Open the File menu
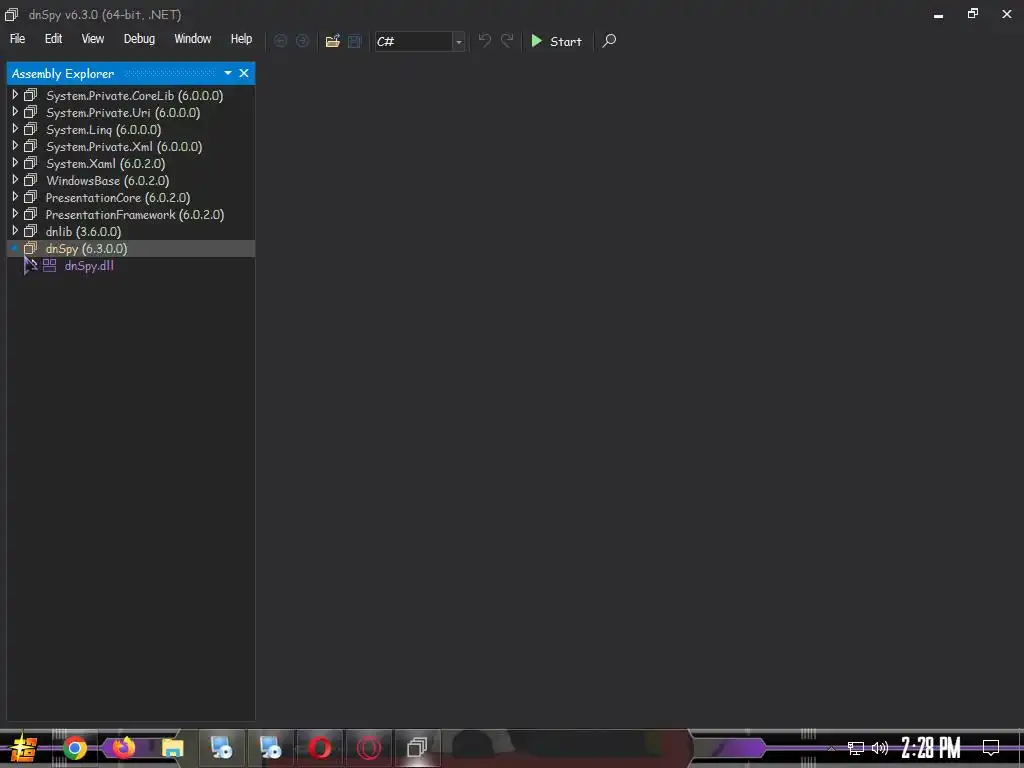This screenshot has height=768, width=1024. (17, 39)
